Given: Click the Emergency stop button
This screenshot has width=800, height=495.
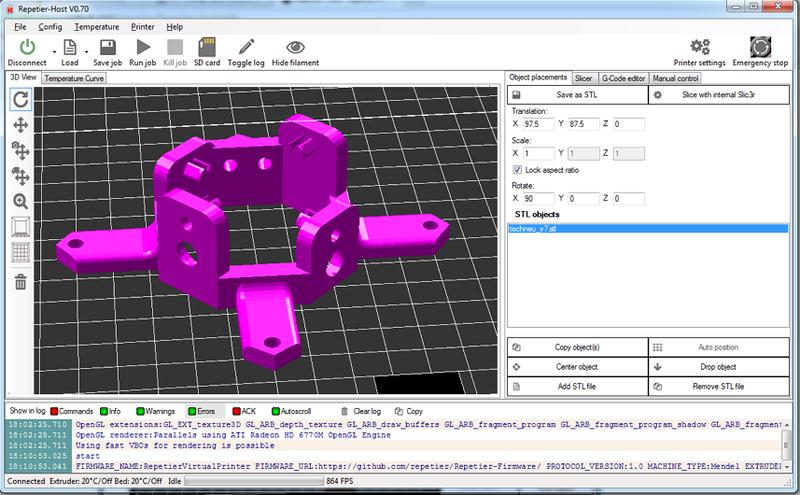Looking at the screenshot, I should (x=767, y=46).
